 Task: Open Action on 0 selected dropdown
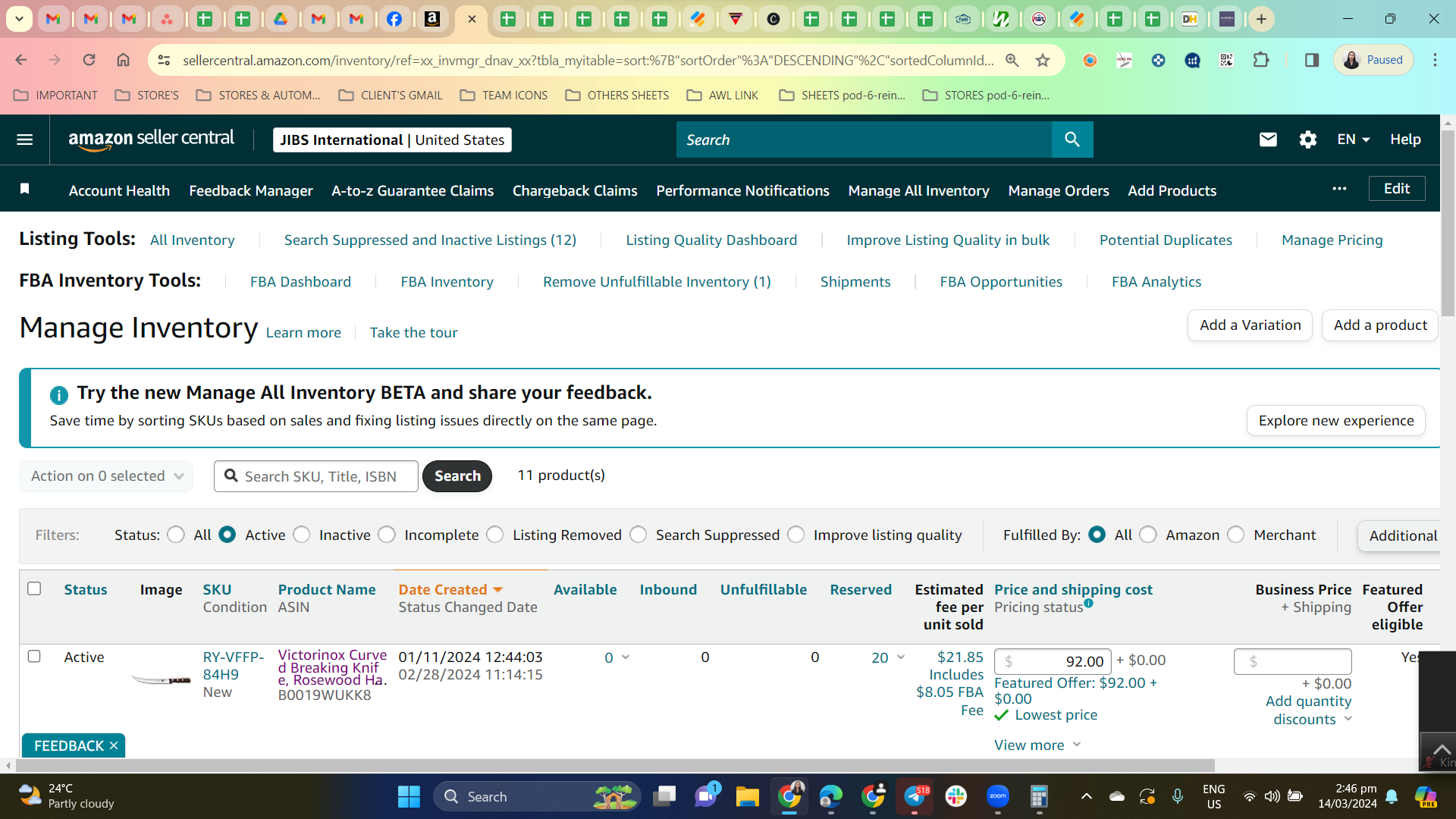point(106,476)
